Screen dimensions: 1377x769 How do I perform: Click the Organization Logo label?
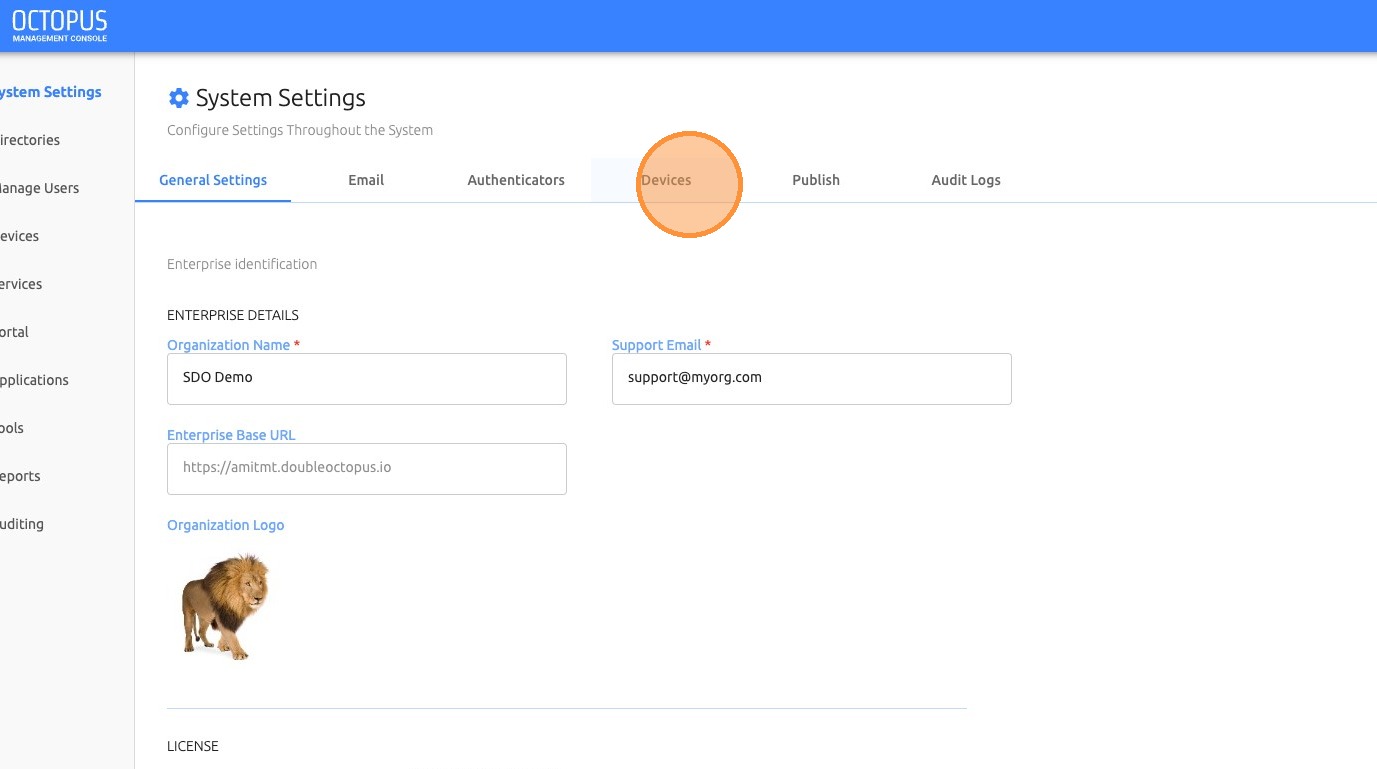pos(226,525)
